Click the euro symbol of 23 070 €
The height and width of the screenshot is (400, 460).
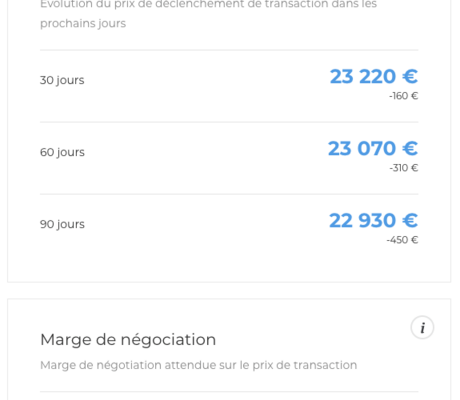pyautogui.click(x=410, y=148)
